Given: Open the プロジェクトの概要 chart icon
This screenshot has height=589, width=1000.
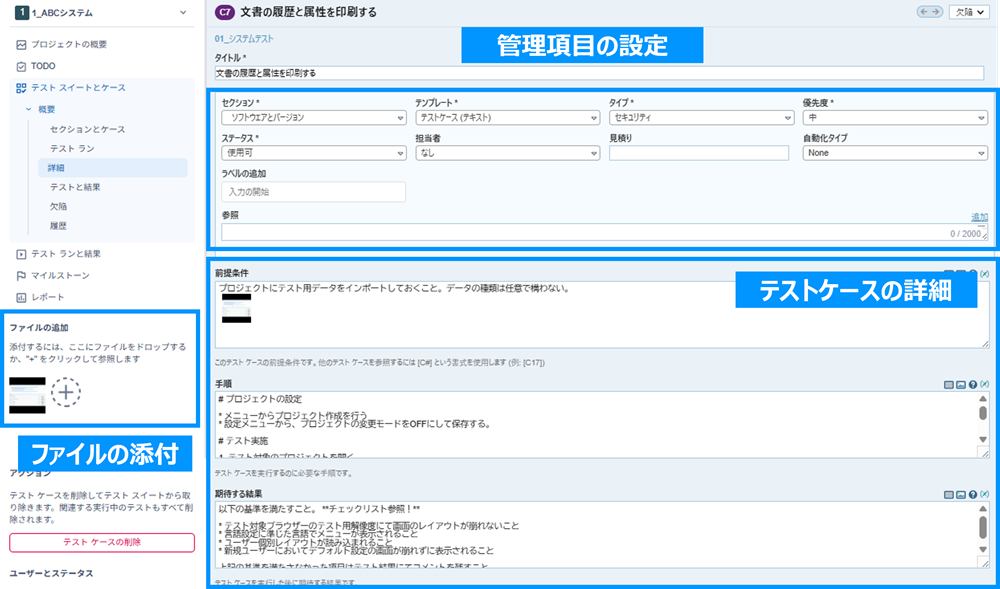Looking at the screenshot, I should pos(21,45).
